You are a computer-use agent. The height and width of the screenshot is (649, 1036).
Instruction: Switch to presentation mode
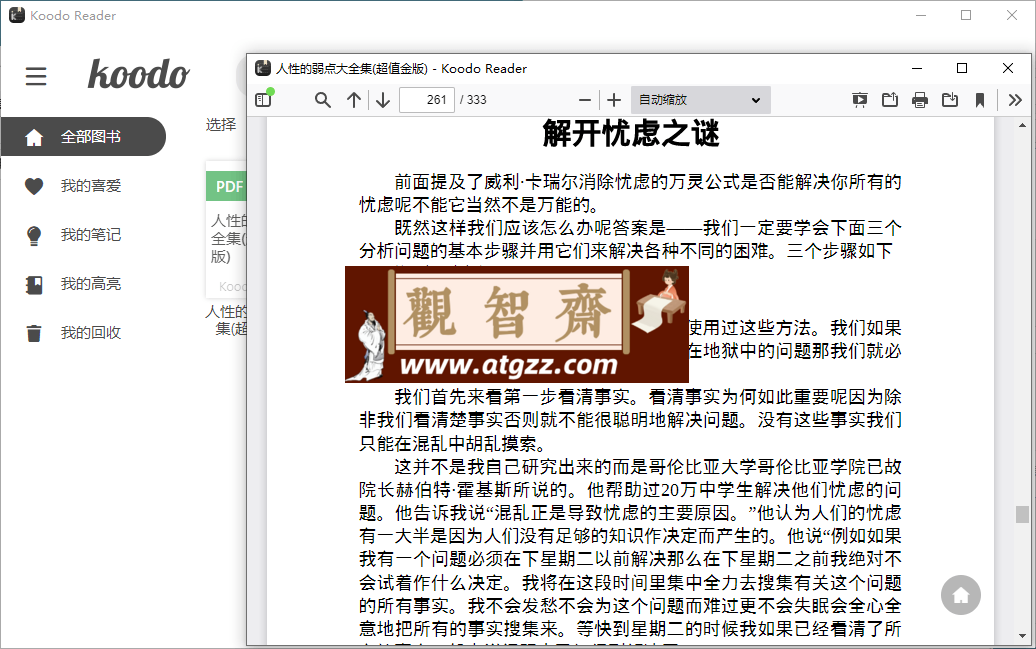point(860,100)
